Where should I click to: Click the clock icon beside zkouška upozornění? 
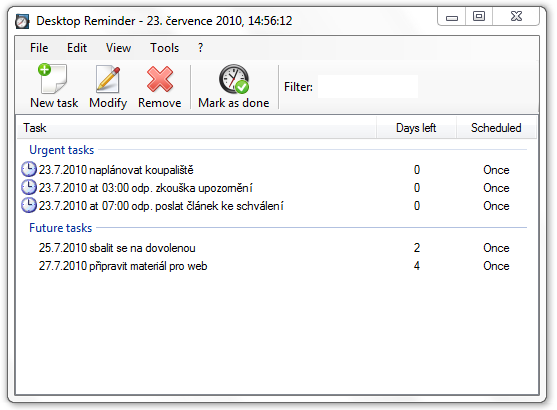point(29,187)
